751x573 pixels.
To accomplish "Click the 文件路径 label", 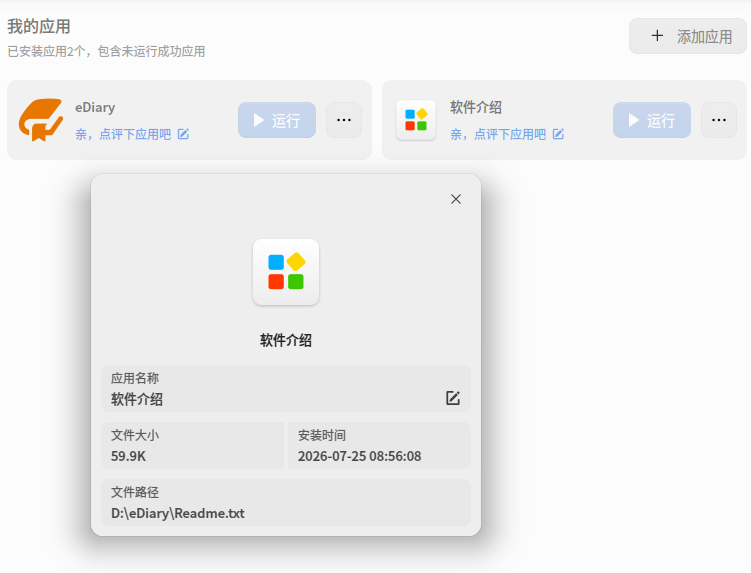I will (x=135, y=492).
